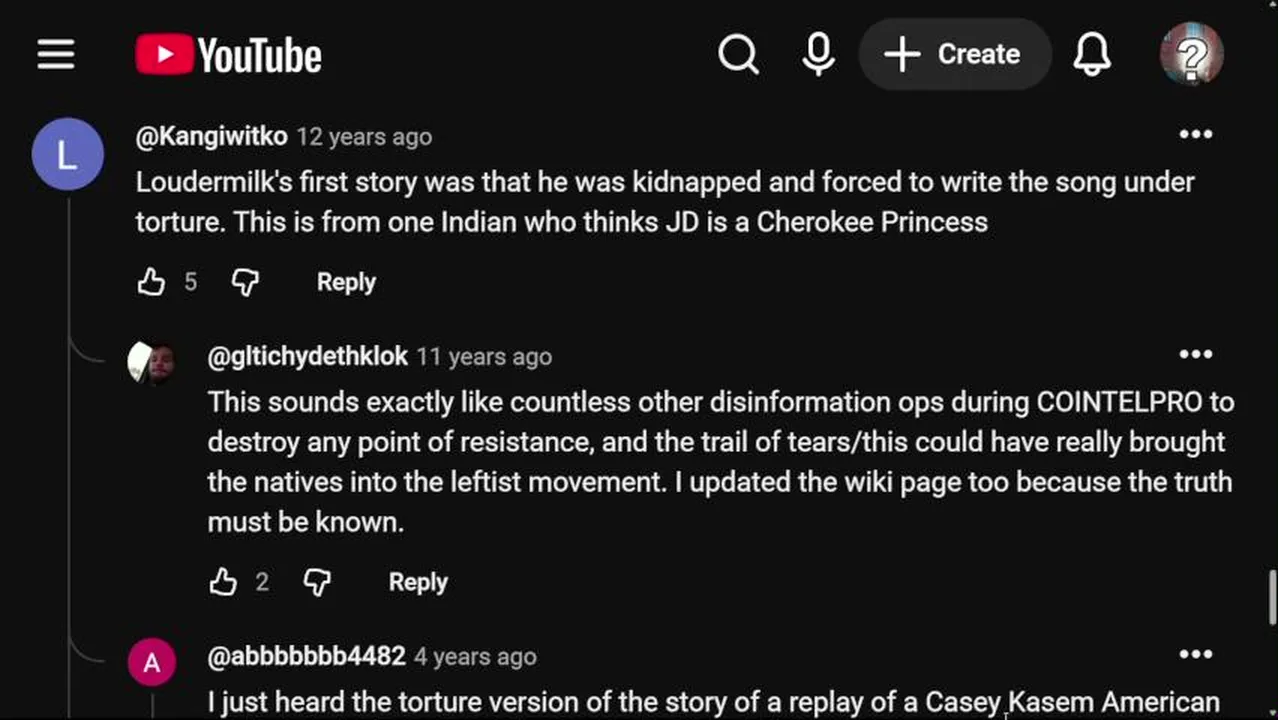Screen dimensions: 1278x720
Task: Visit the @Kangiwitko channel link
Action: click(211, 136)
